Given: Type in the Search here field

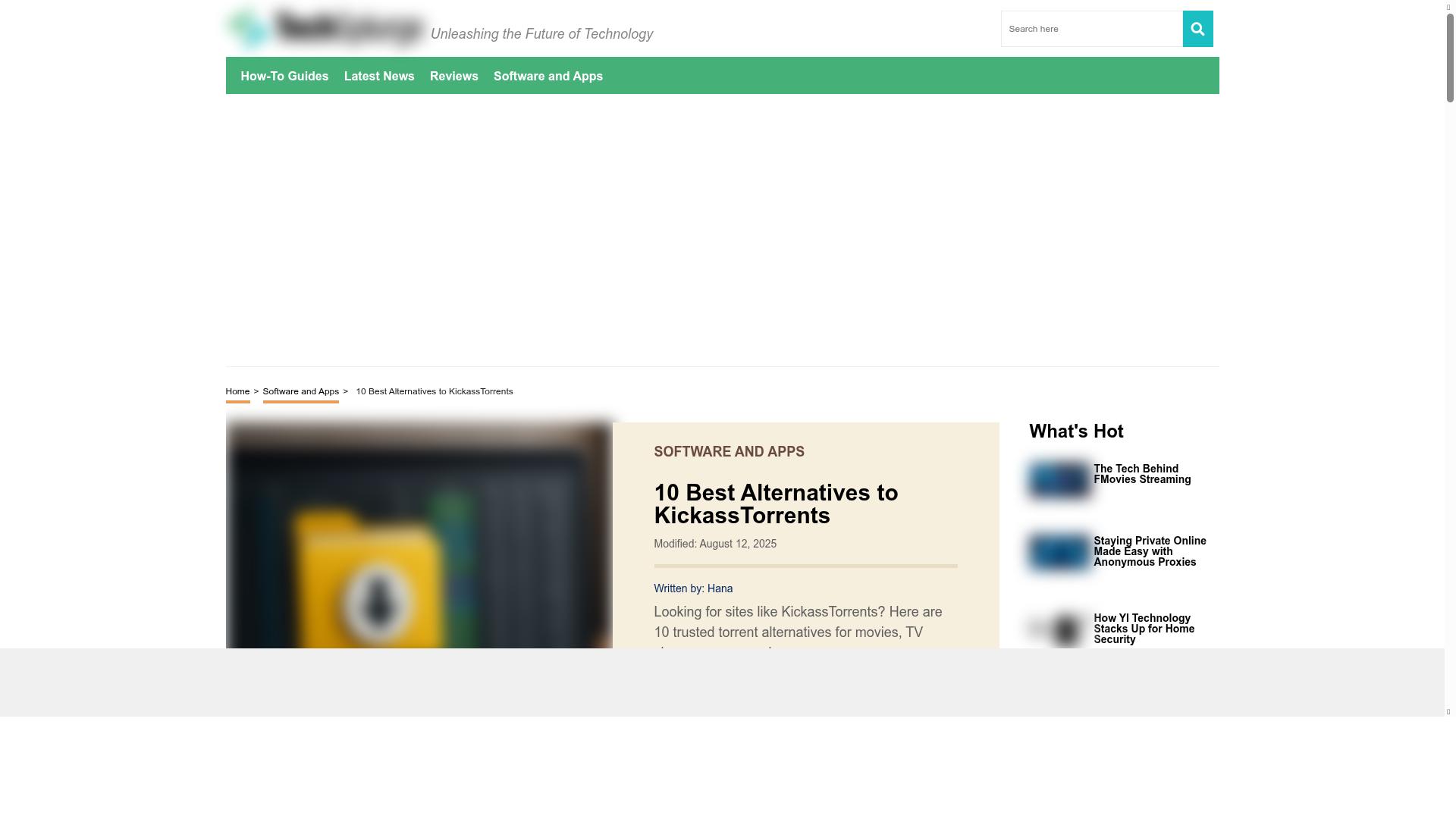Looking at the screenshot, I should (x=1090, y=29).
